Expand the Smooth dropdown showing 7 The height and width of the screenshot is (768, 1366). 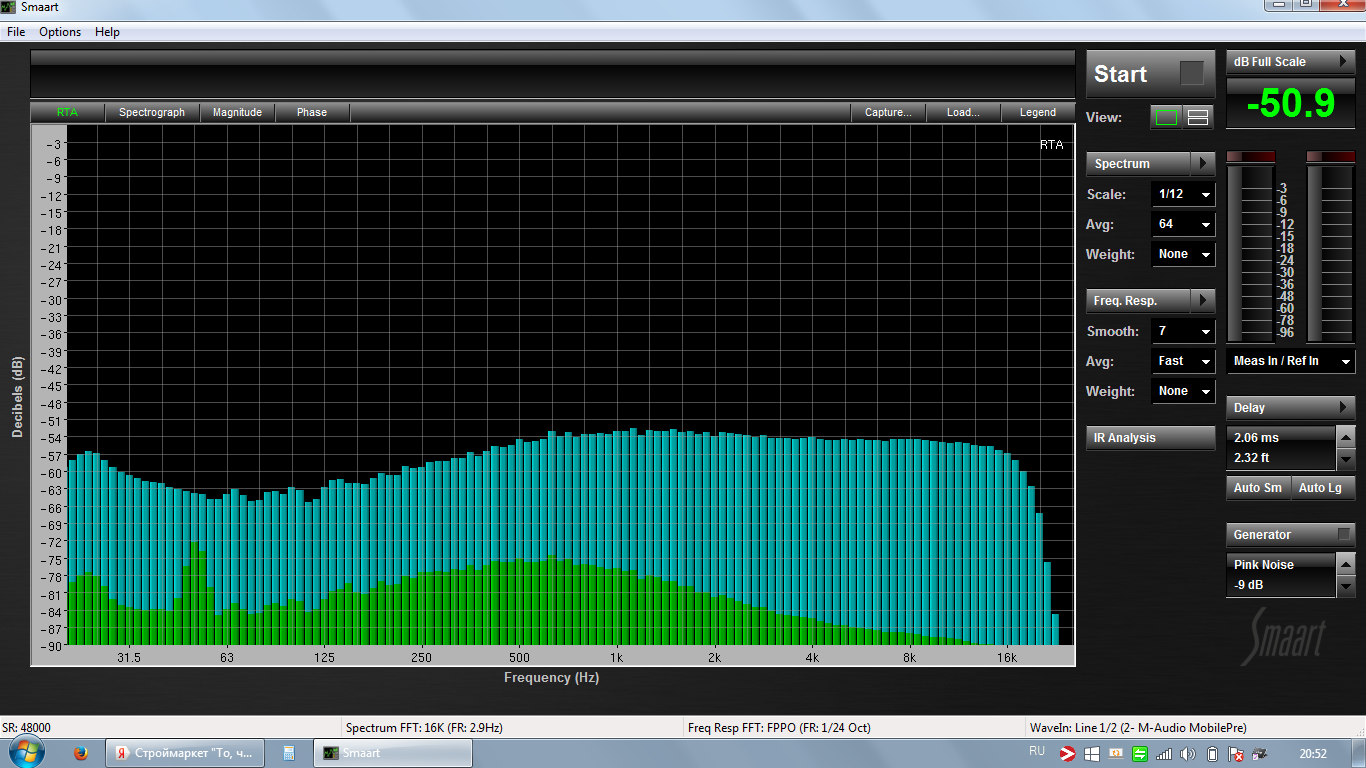(1184, 332)
